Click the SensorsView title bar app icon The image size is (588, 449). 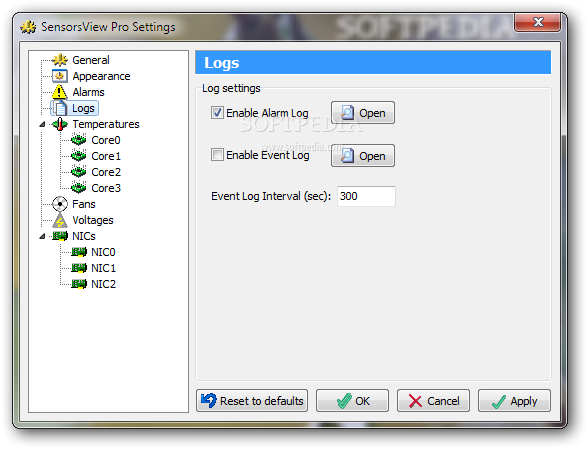click(28, 27)
